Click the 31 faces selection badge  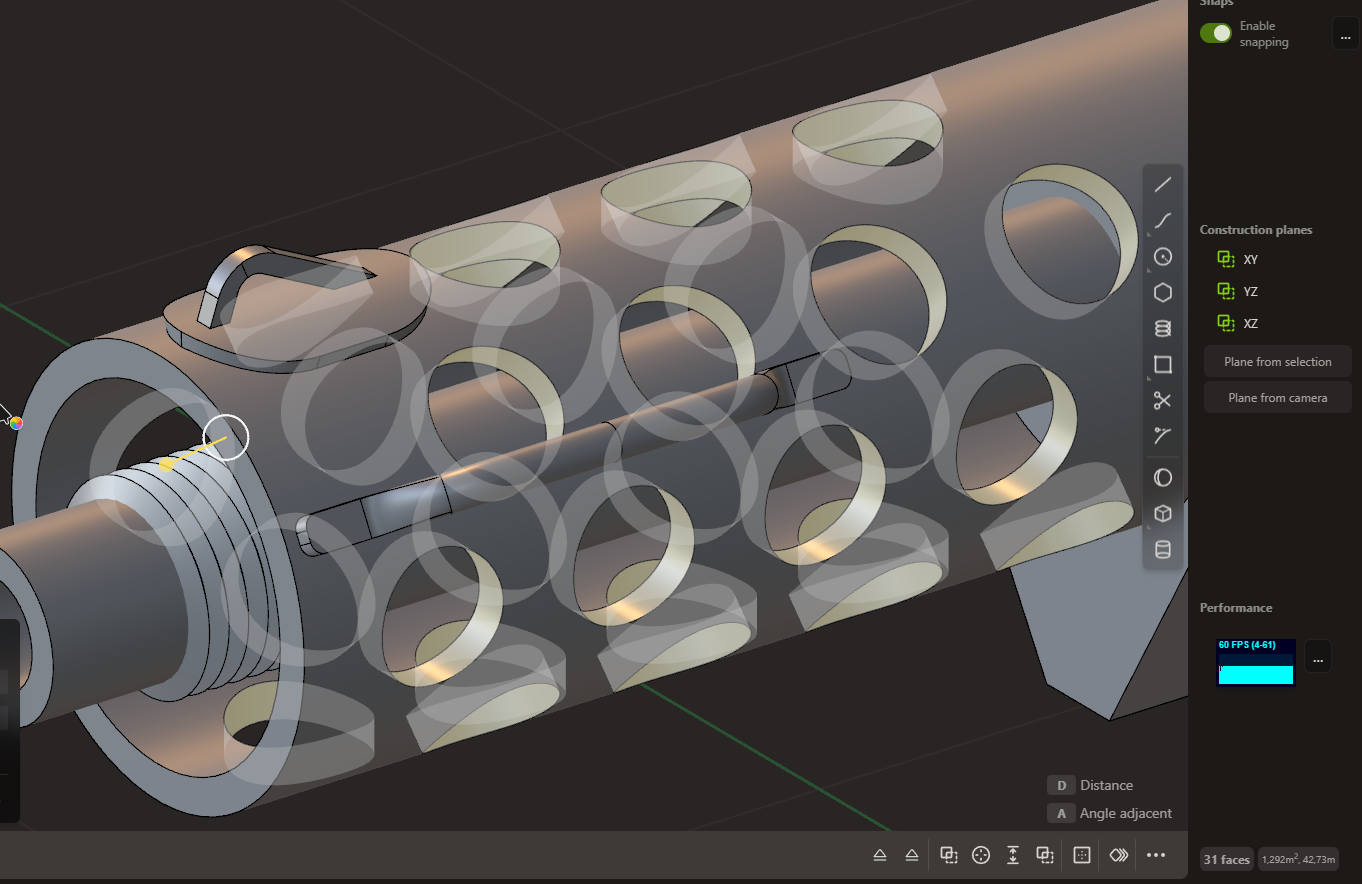(1226, 859)
